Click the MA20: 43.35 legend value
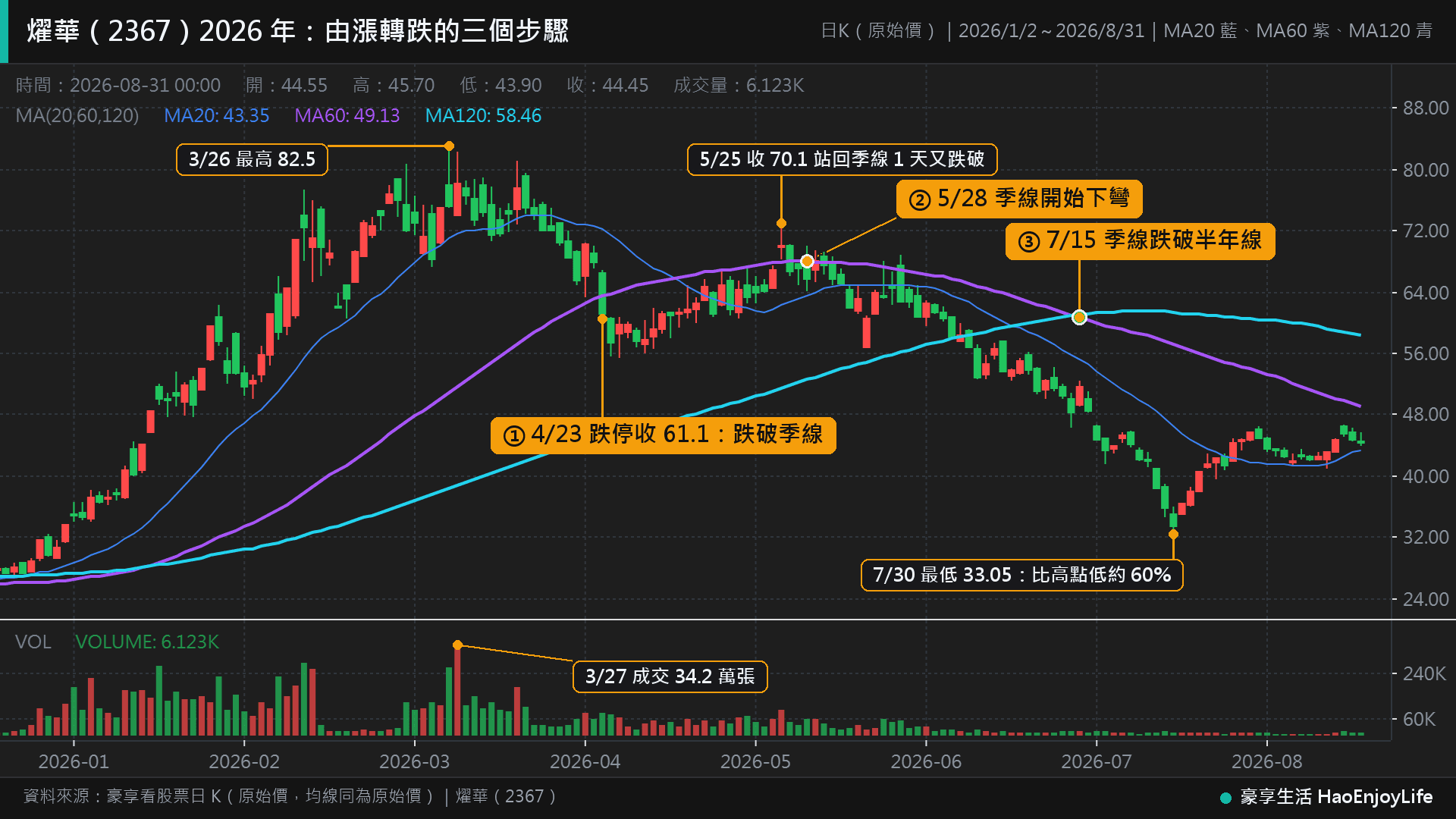1456x819 pixels. 216,116
